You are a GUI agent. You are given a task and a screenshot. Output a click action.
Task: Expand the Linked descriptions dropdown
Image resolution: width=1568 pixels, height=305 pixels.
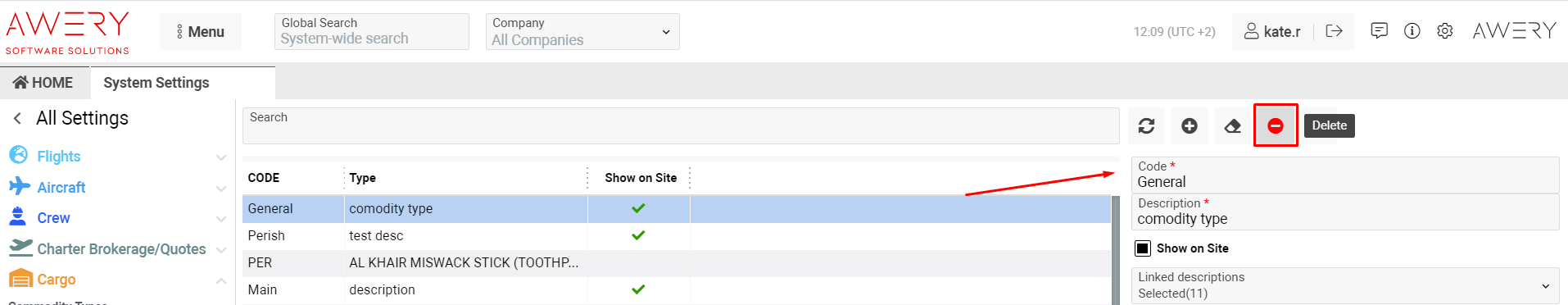(x=1345, y=285)
